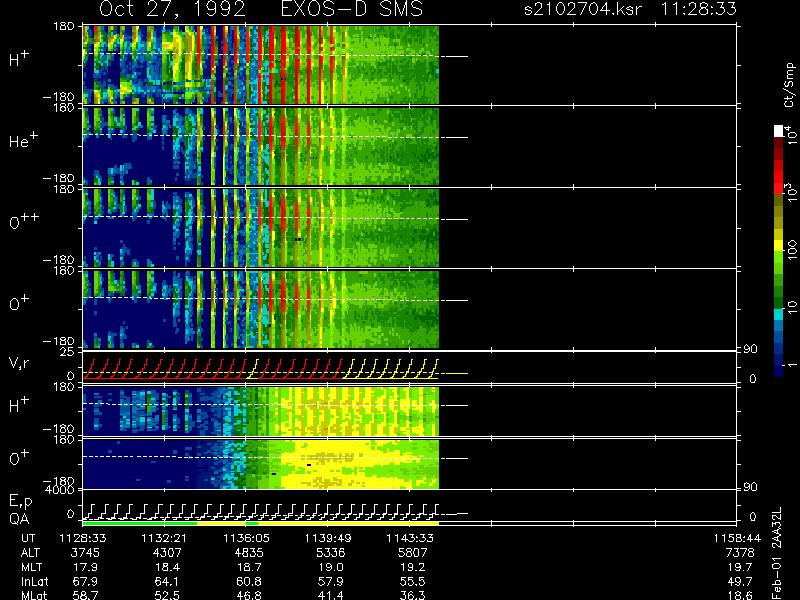Click the "ALT" row label
The width and height of the screenshot is (800, 600).
pos(30,553)
